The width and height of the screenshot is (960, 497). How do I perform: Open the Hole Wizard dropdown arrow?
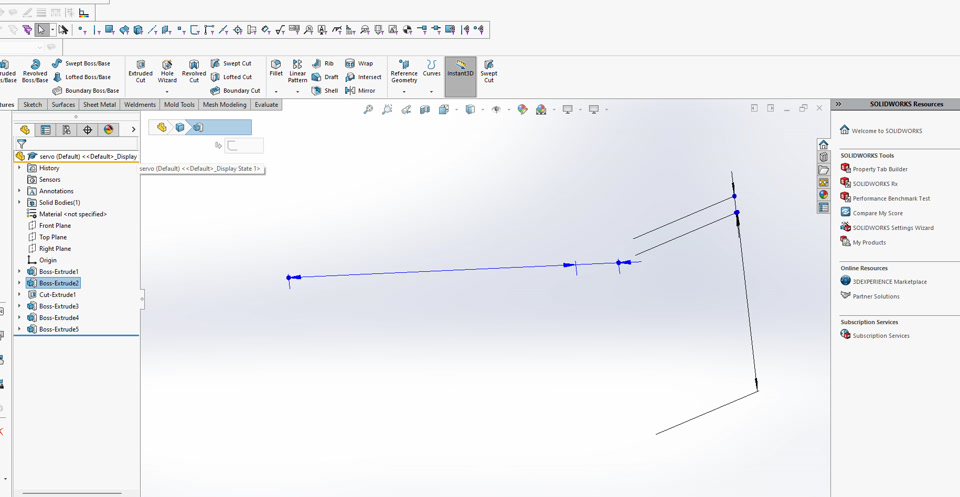(x=167, y=92)
